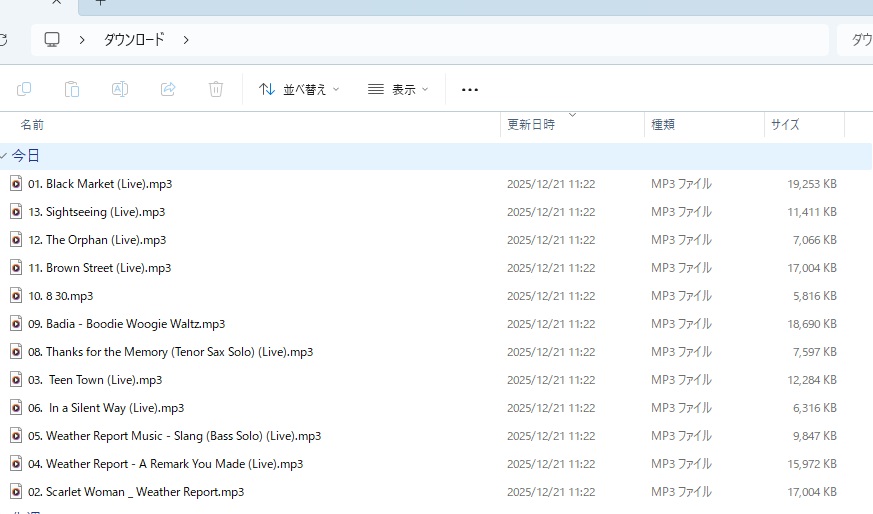Click the Share icon in the toolbar

[x=168, y=89]
